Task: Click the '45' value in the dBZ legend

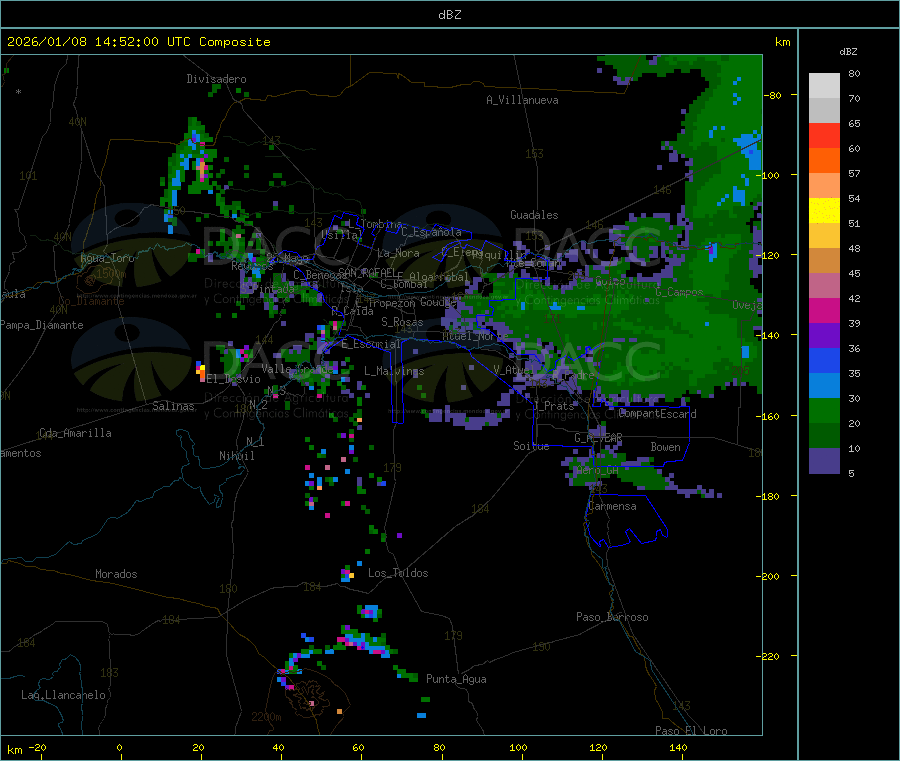Action: [x=854, y=274]
